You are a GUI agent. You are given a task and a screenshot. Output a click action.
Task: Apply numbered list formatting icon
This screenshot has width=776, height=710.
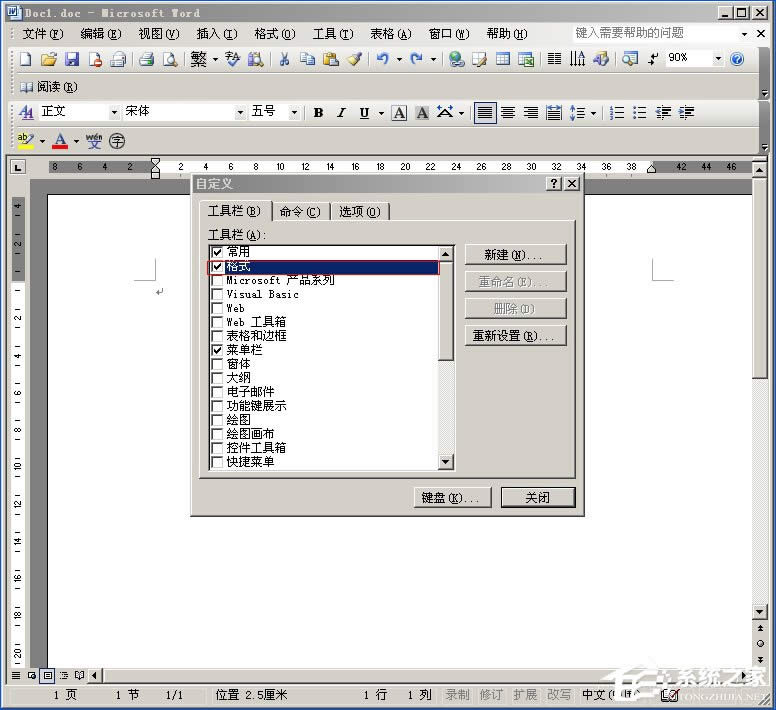(x=617, y=113)
